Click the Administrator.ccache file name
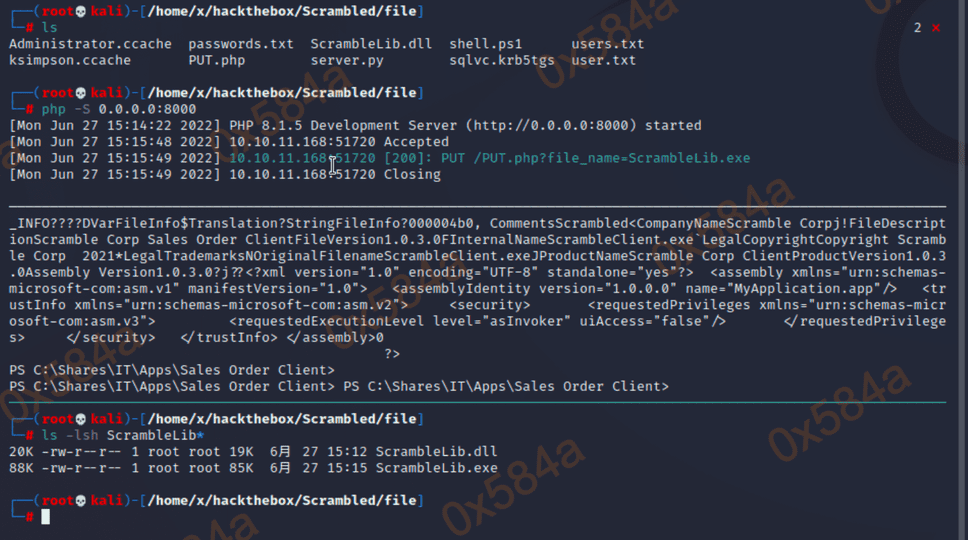This screenshot has width=968, height=540. click(90, 44)
